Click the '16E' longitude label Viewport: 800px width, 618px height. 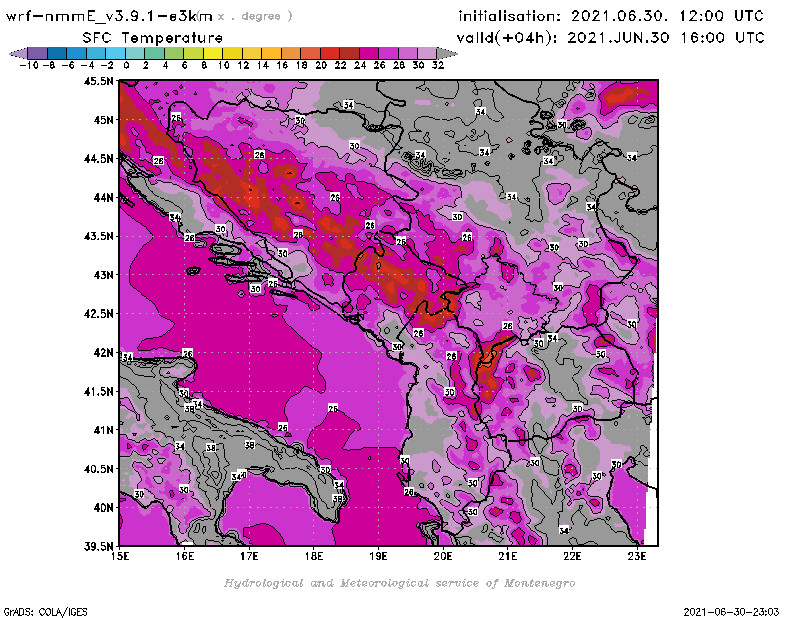pos(185,556)
